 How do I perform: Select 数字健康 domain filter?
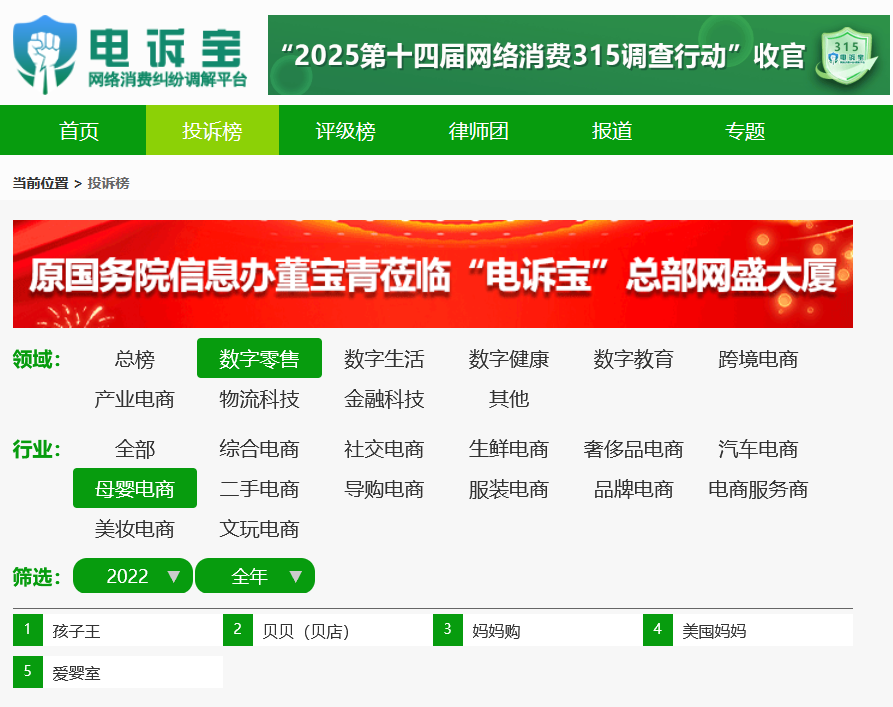pos(509,359)
